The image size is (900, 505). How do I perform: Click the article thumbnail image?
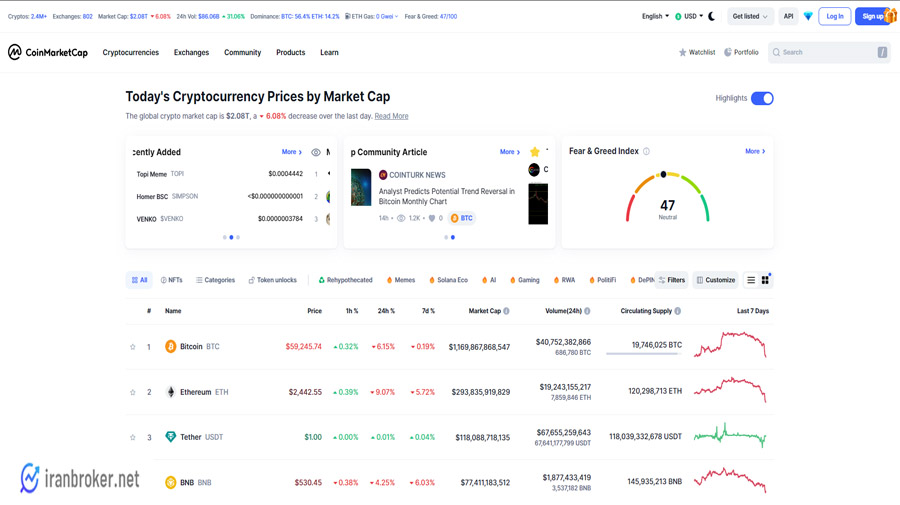[x=361, y=187]
